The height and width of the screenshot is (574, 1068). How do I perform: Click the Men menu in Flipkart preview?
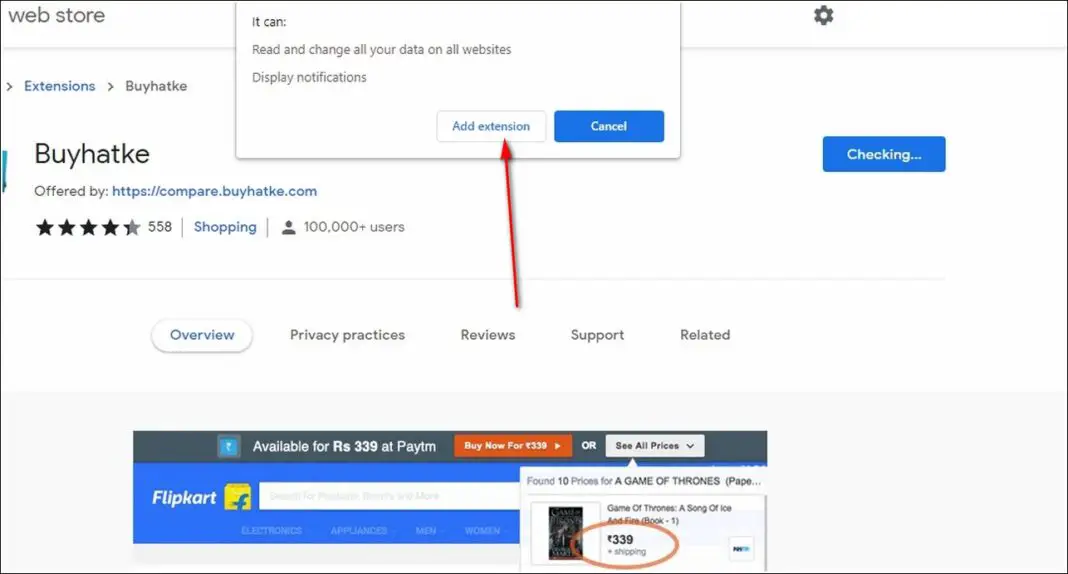coord(426,530)
